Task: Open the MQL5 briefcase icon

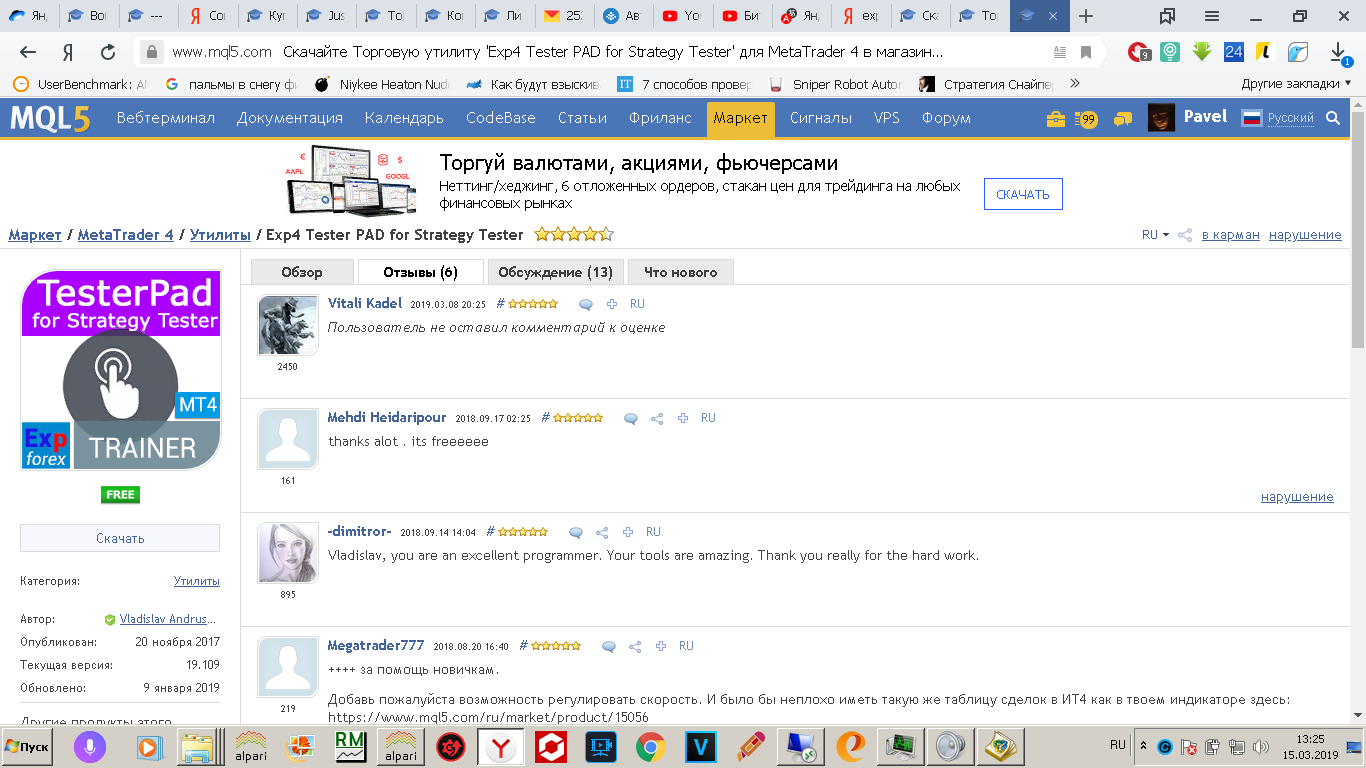Action: pyautogui.click(x=1055, y=119)
